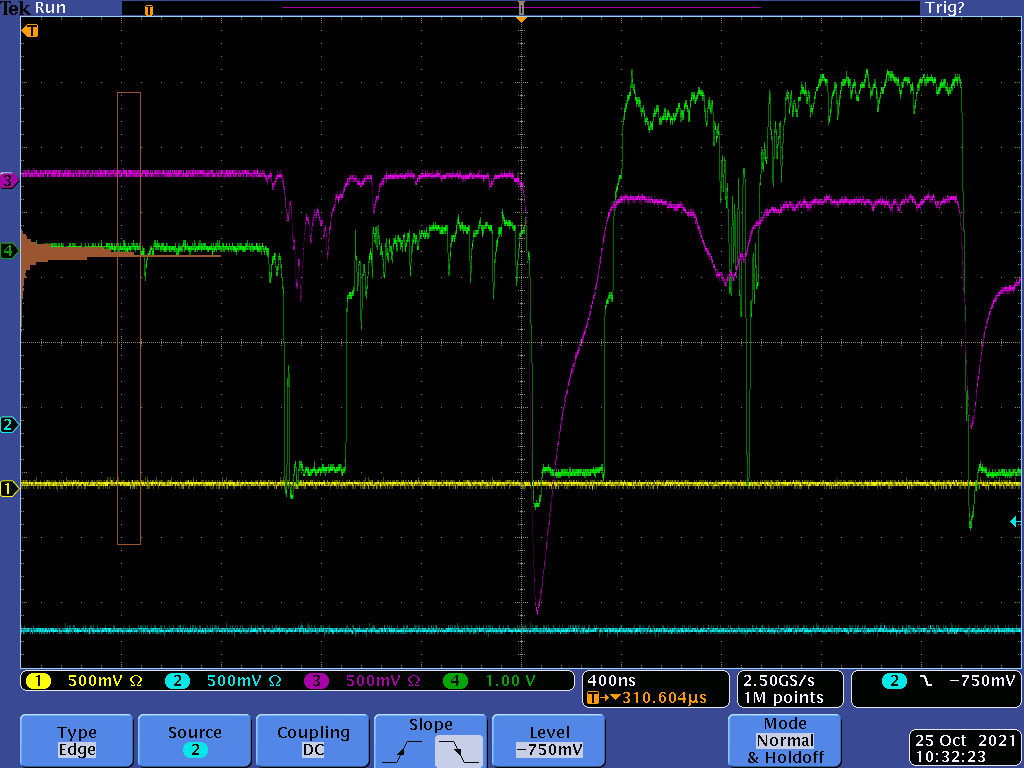Select the channel 3 magenta waveform marker

9,181
